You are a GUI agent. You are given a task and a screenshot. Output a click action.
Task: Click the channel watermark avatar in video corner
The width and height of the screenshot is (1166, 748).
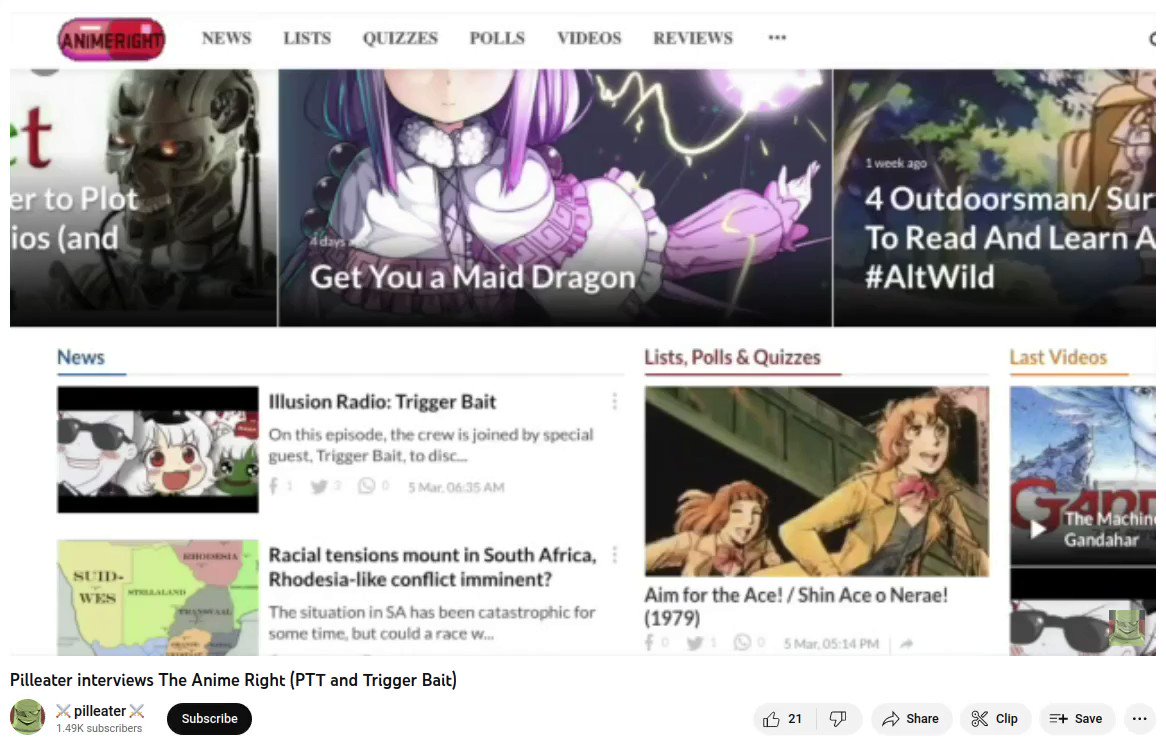(1126, 628)
